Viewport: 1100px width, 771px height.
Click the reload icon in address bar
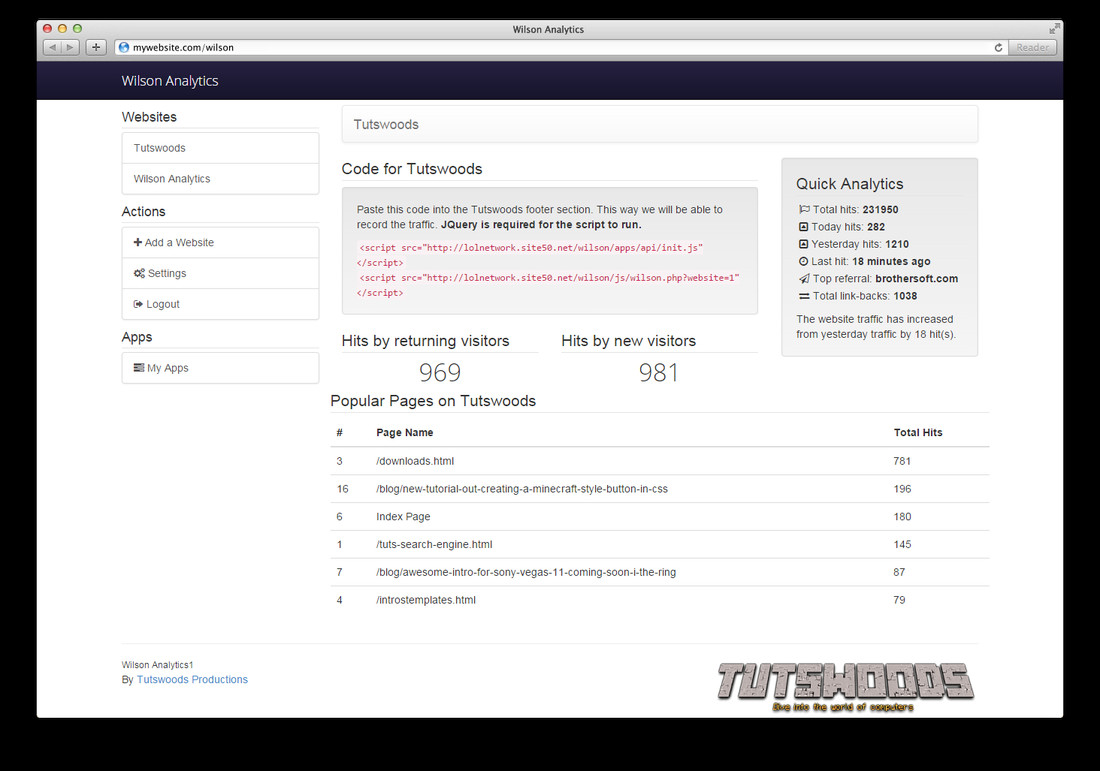(998, 47)
